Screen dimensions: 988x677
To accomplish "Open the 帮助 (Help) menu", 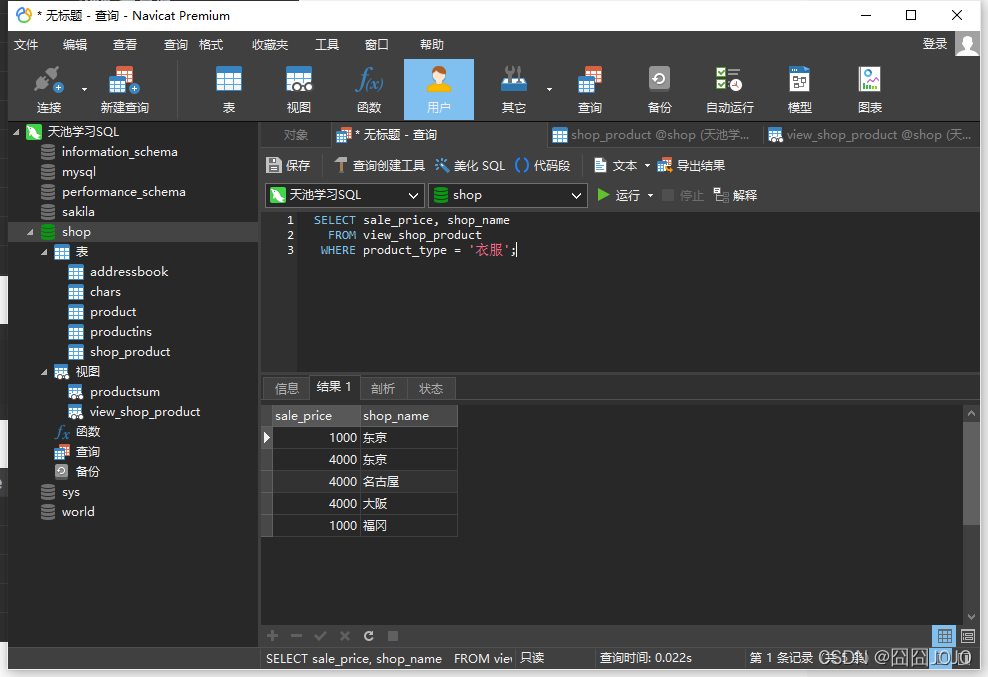I will 432,45.
